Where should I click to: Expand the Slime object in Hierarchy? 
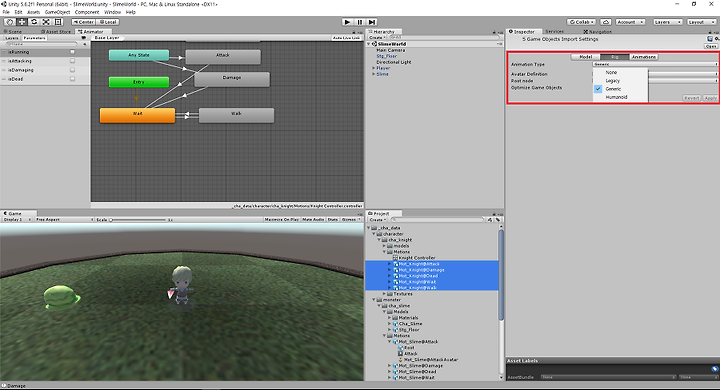click(374, 74)
